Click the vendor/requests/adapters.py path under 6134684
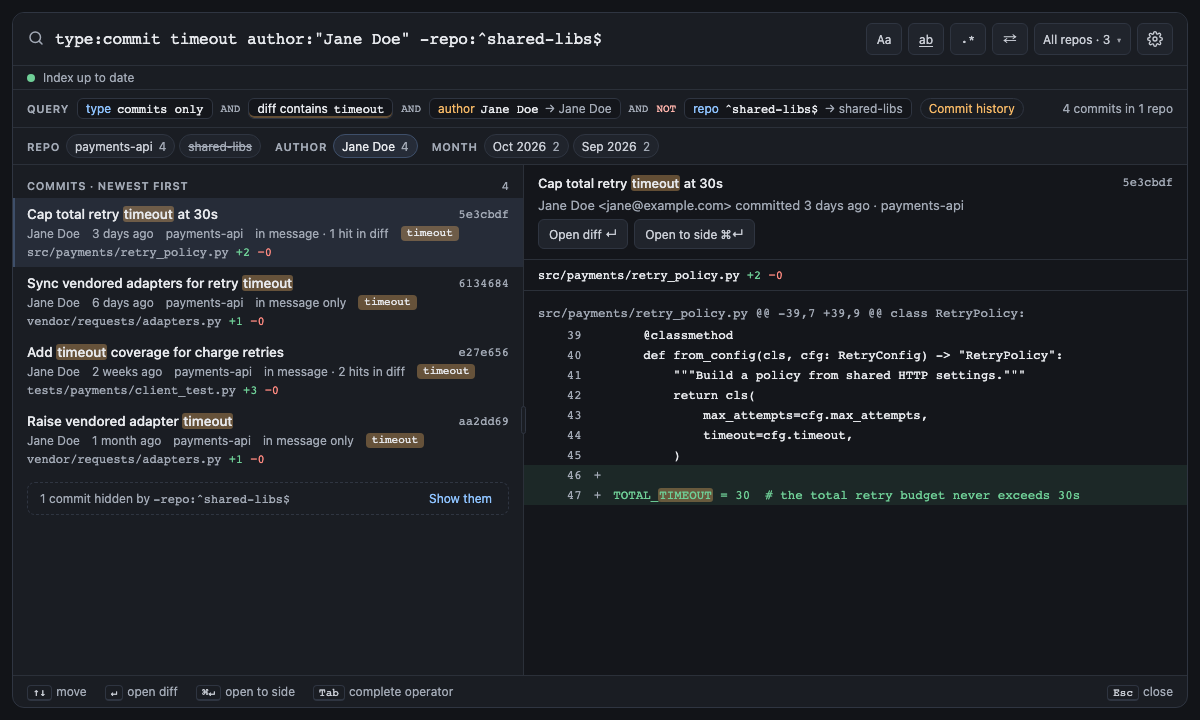This screenshot has width=1200, height=720. point(124,322)
